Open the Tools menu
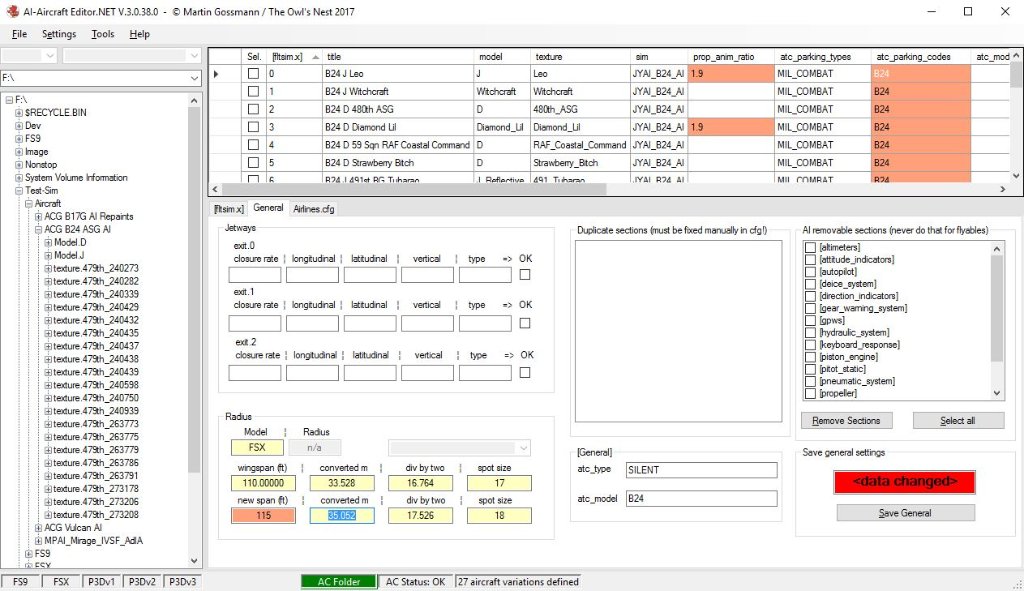This screenshot has width=1024, height=591. (x=102, y=34)
